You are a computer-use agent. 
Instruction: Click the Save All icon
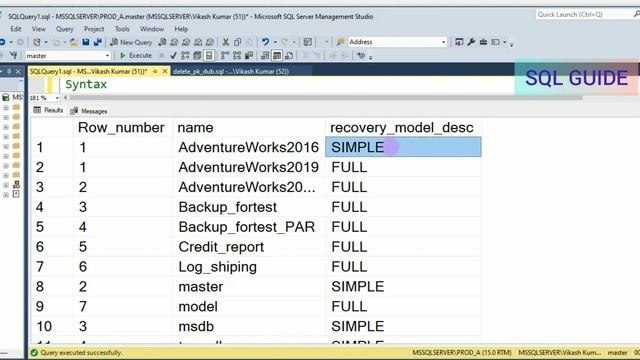tap(98, 42)
